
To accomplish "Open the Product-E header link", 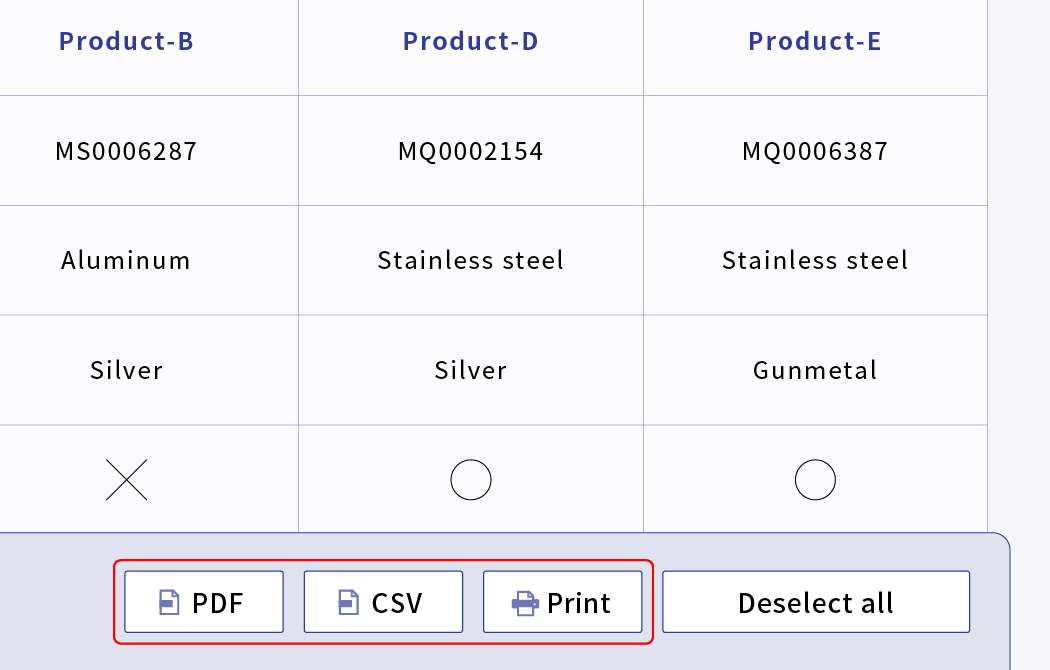I will click(815, 41).
